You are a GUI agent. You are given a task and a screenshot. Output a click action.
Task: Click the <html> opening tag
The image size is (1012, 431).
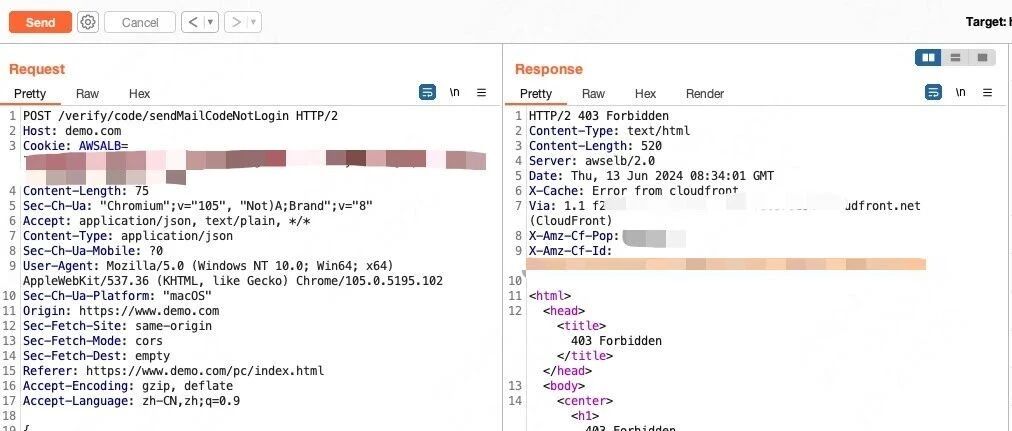(x=549, y=296)
